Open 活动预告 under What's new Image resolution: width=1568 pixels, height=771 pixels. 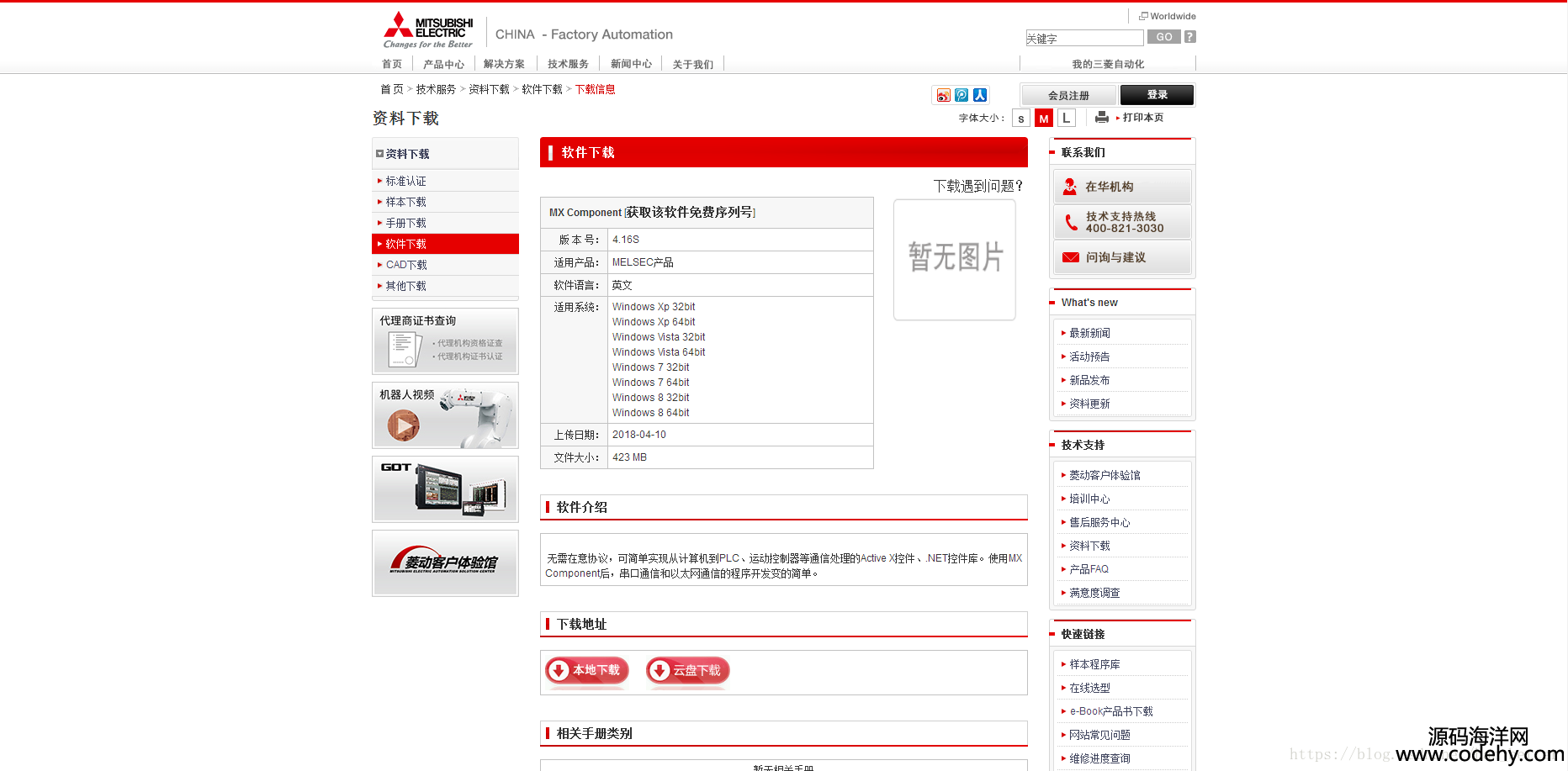click(x=1089, y=356)
